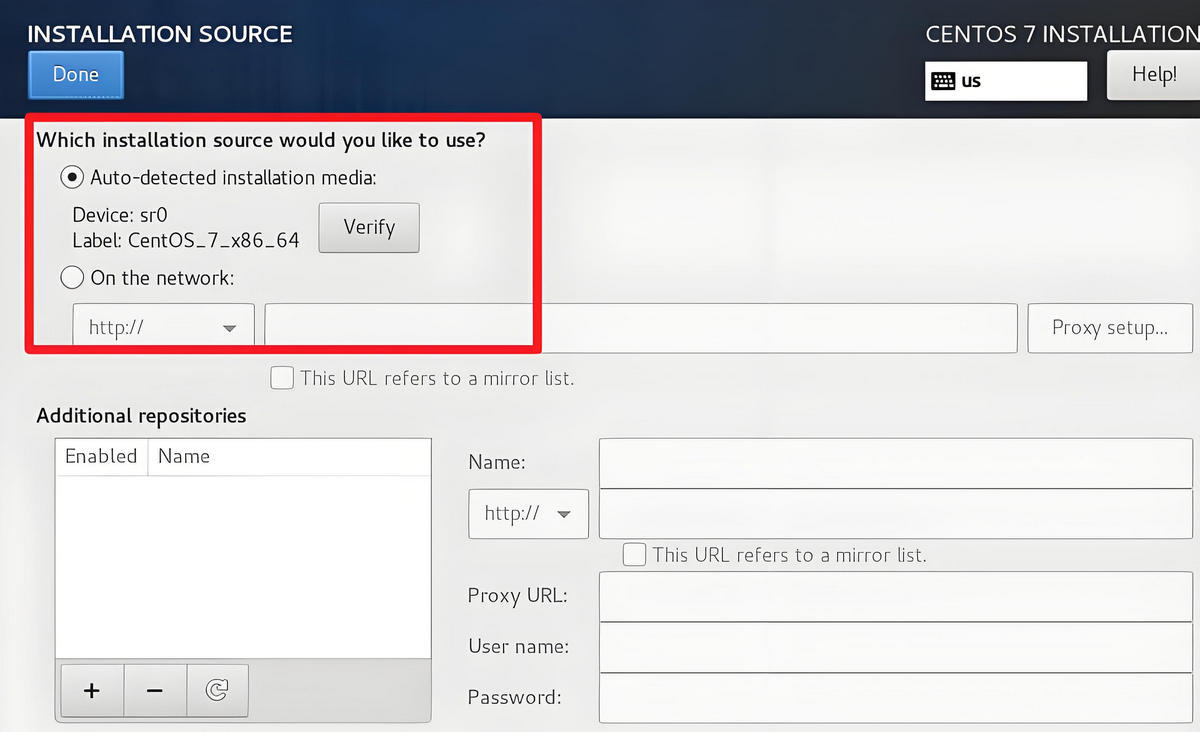
Task: Focus the additional repository URL field
Action: pyautogui.click(x=896, y=514)
